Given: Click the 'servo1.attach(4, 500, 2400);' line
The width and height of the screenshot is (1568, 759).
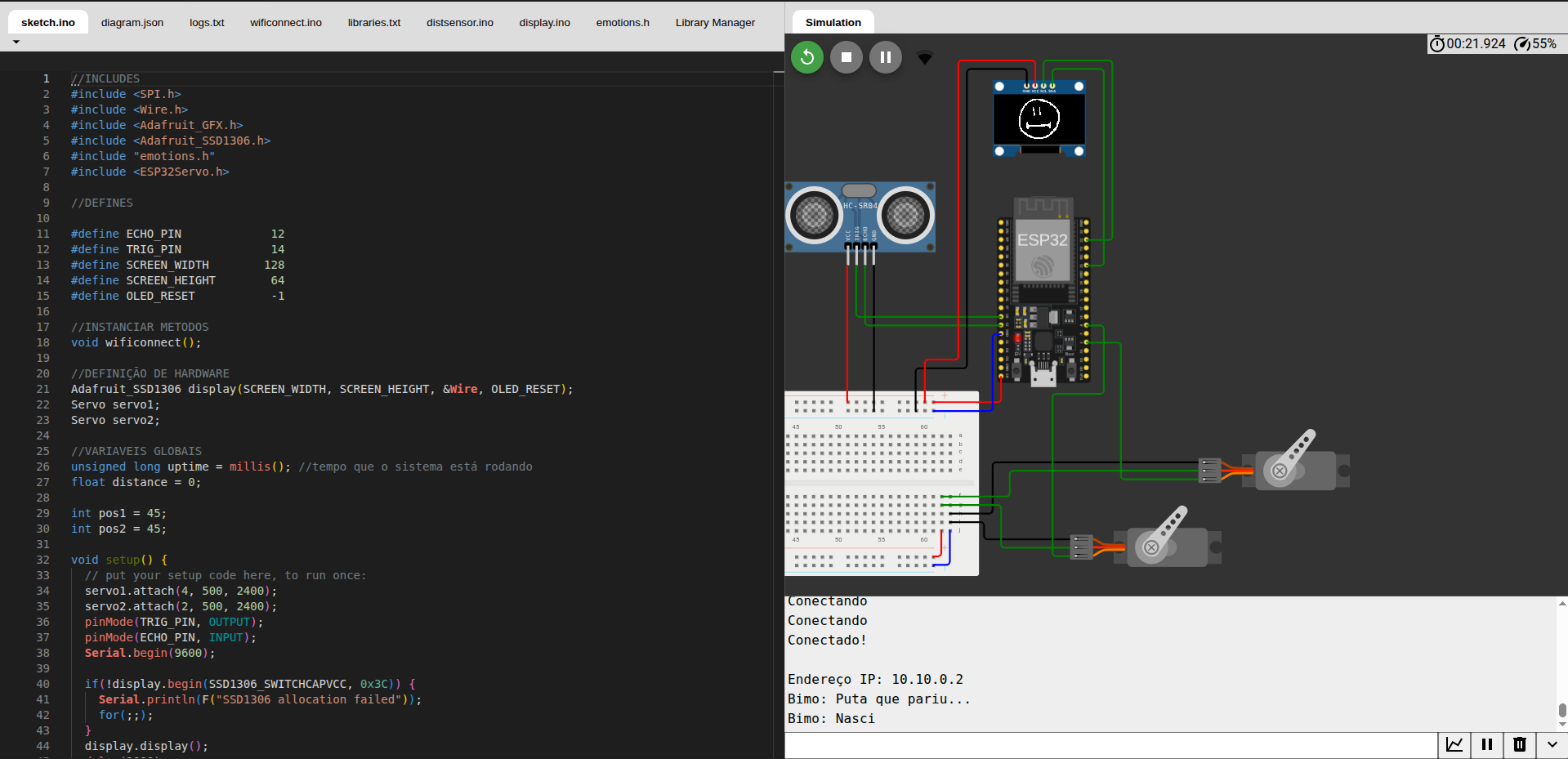Looking at the screenshot, I should tap(181, 591).
